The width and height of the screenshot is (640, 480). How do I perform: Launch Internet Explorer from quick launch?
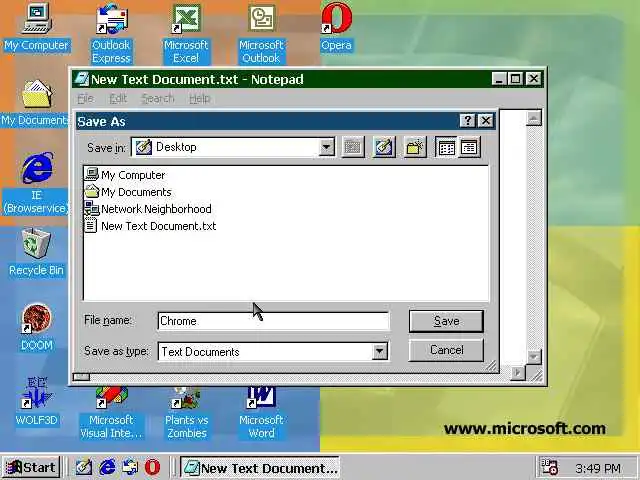(107, 467)
